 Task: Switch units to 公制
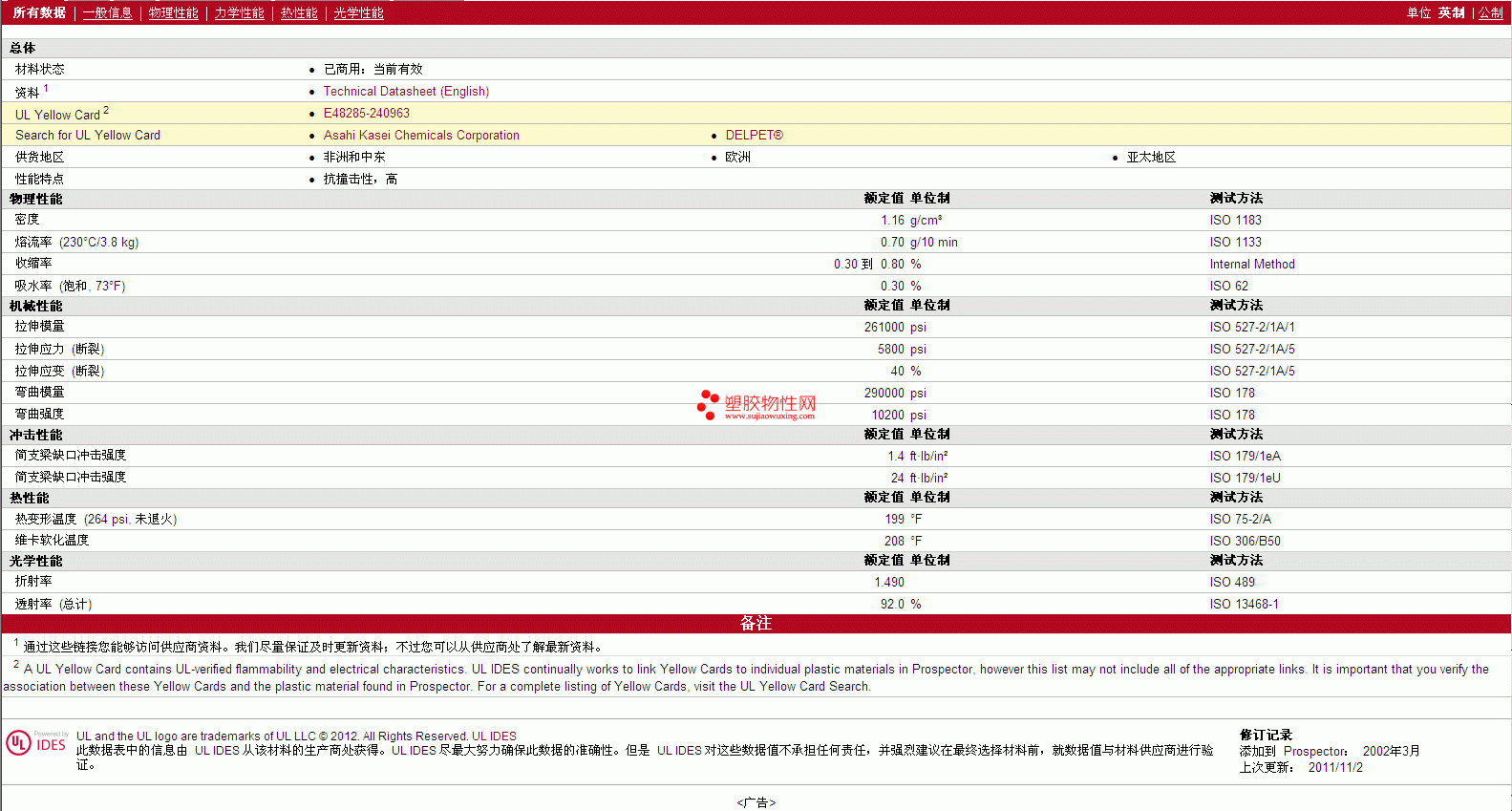pos(1491,12)
